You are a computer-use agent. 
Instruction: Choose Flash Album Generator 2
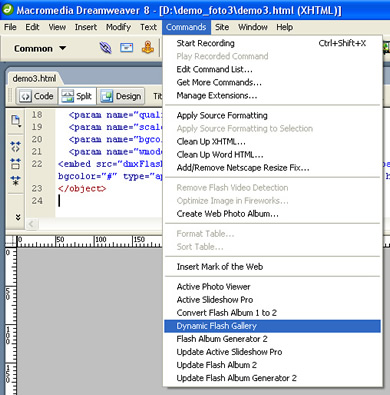[x=273, y=339]
